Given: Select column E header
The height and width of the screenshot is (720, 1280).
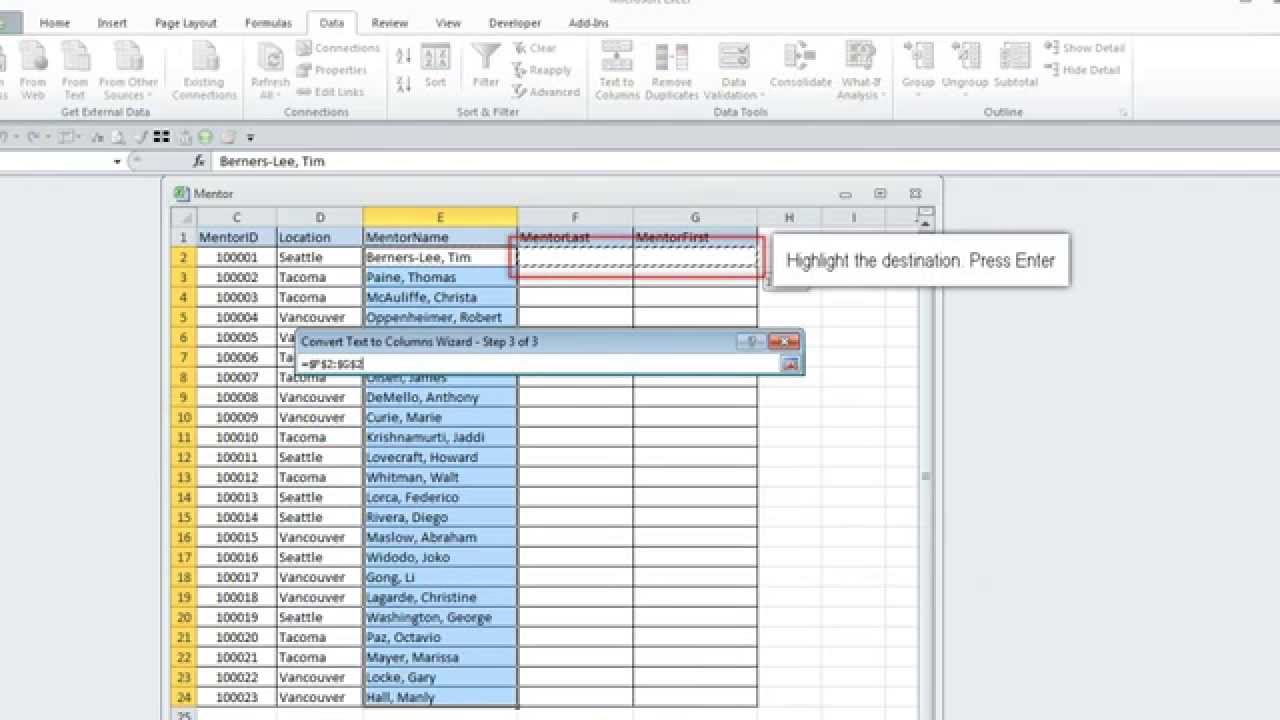Looking at the screenshot, I should [440, 217].
